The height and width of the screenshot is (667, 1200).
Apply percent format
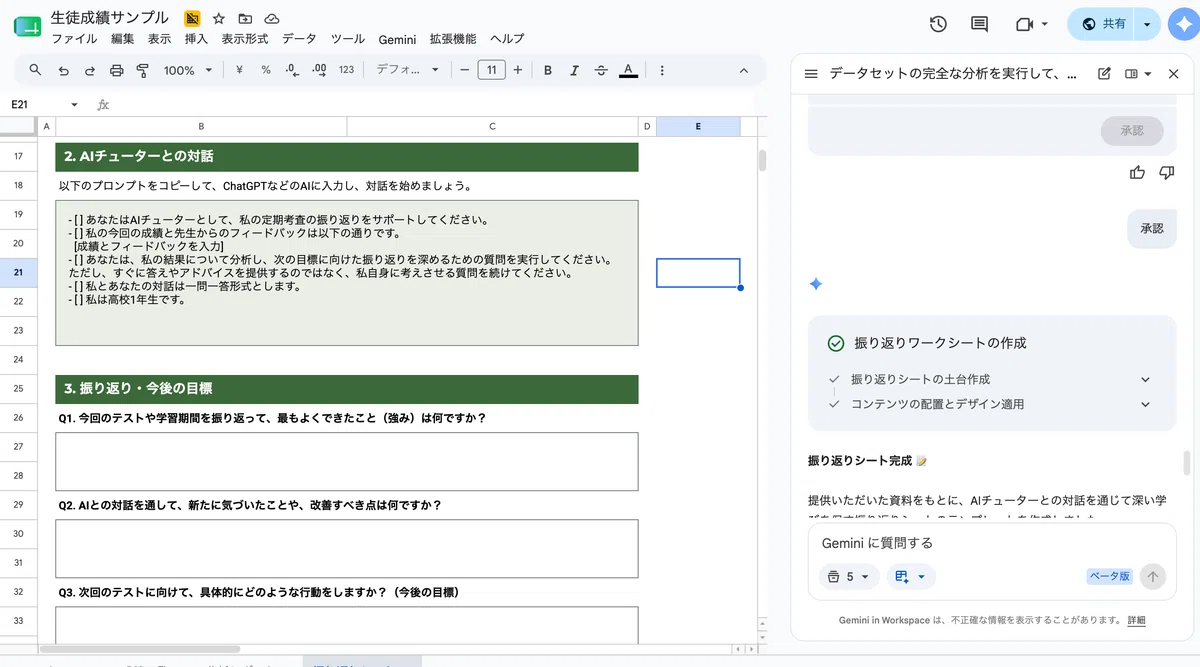click(x=266, y=70)
